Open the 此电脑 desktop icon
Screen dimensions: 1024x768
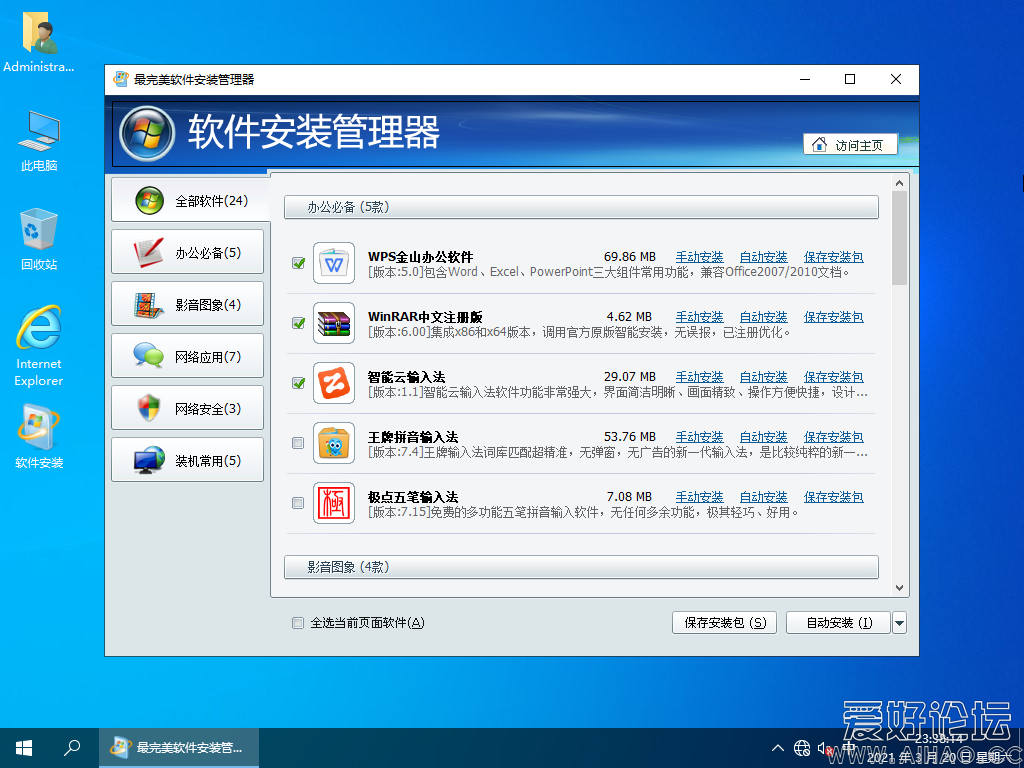[x=39, y=141]
